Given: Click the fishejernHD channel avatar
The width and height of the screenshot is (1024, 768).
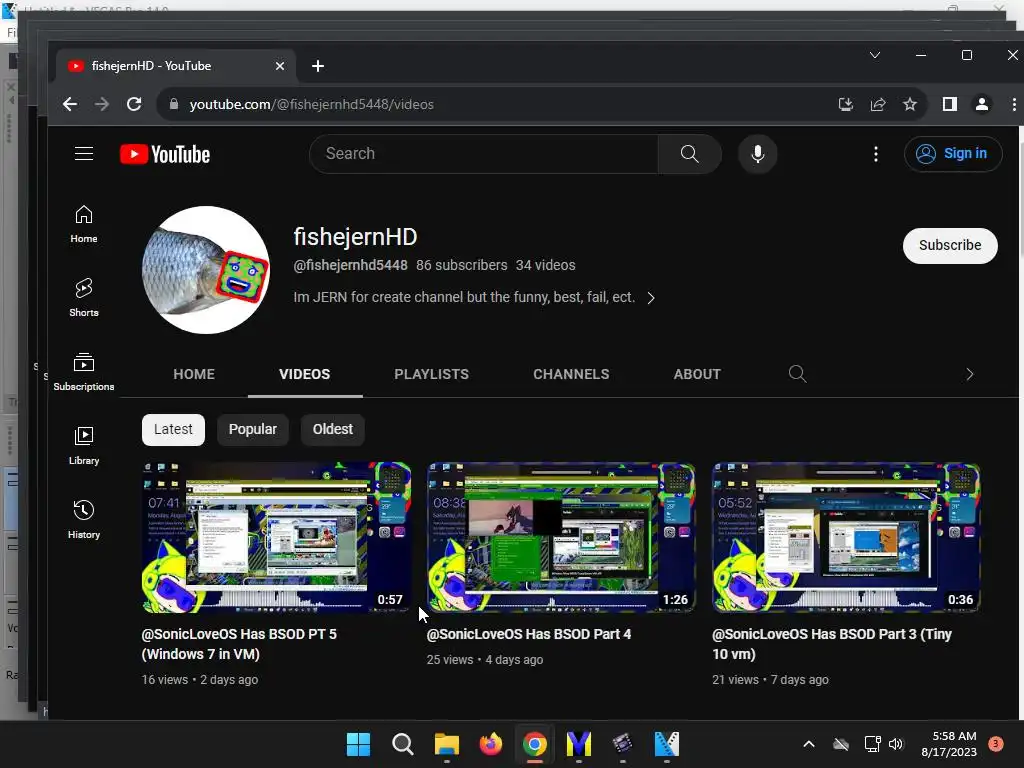Looking at the screenshot, I should click(x=206, y=270).
